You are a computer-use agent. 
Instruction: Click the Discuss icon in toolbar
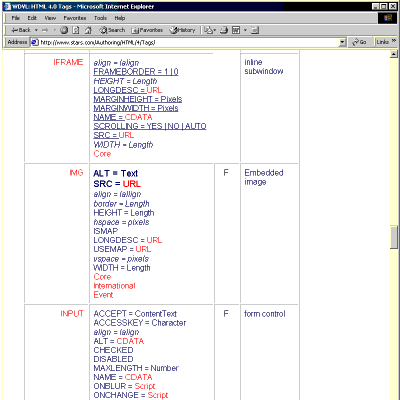(x=255, y=30)
